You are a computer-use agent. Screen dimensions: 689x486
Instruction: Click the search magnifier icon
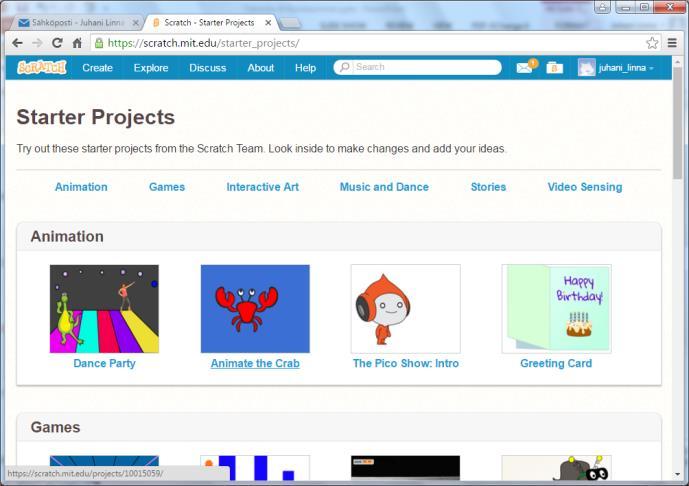tap(345, 67)
